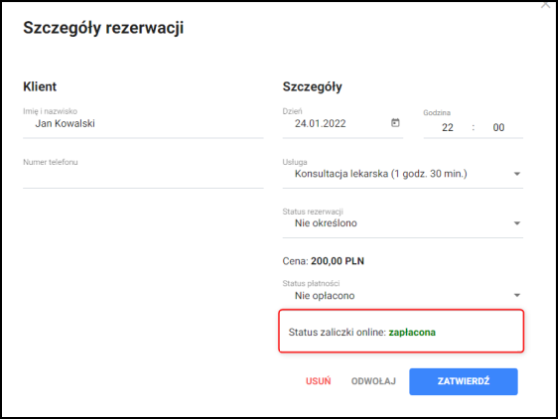The height and width of the screenshot is (419, 558).
Task: Expand the Status płatności dropdown arrow
Action: click(517, 295)
